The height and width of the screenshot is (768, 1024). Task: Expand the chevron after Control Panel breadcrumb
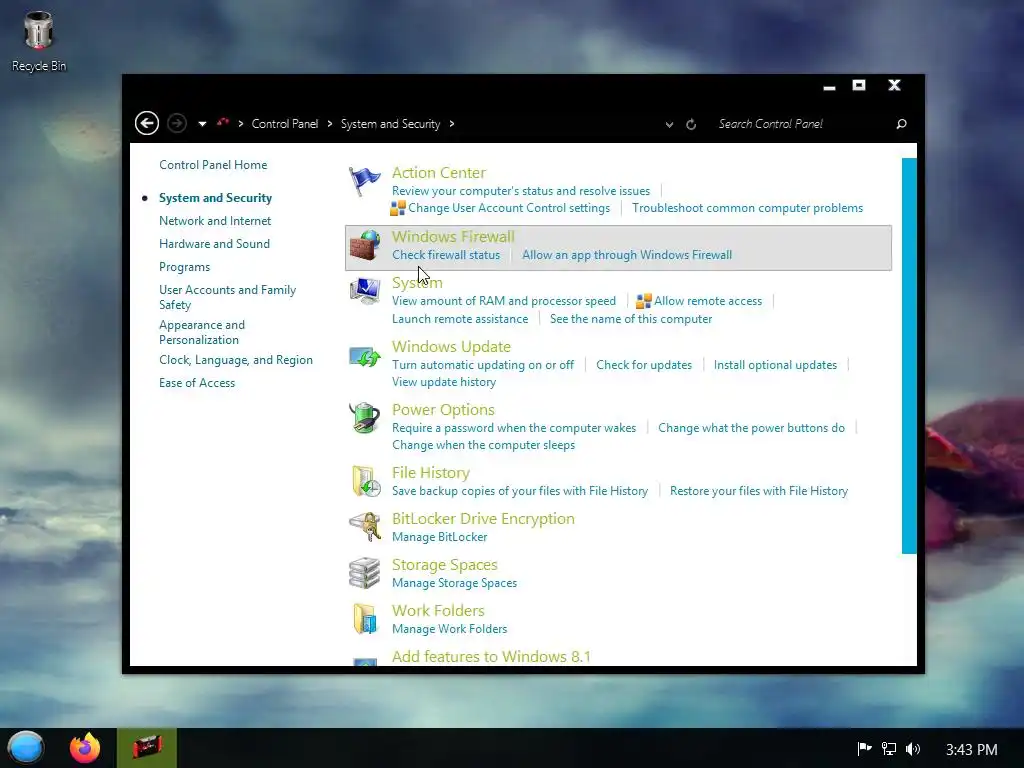(330, 124)
